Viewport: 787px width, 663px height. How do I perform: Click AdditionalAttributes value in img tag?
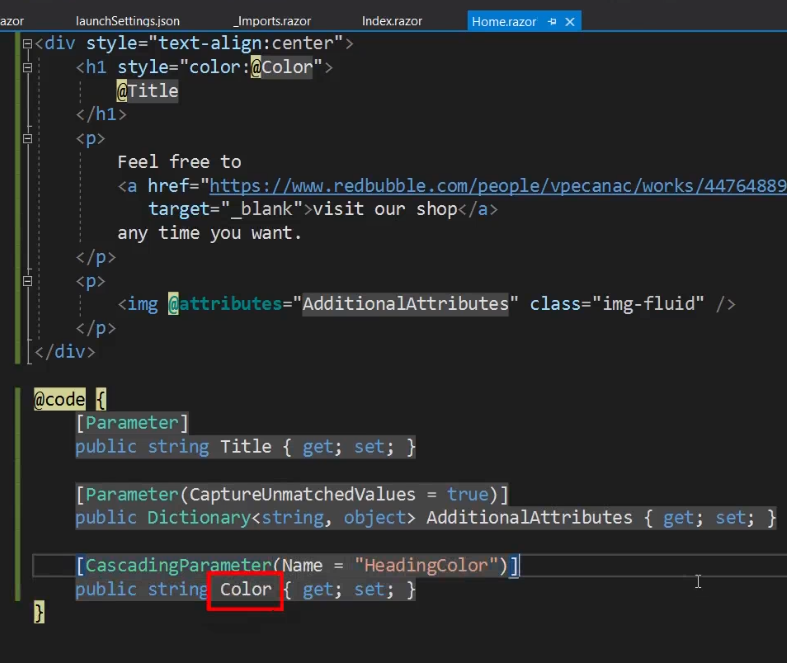(x=406, y=304)
